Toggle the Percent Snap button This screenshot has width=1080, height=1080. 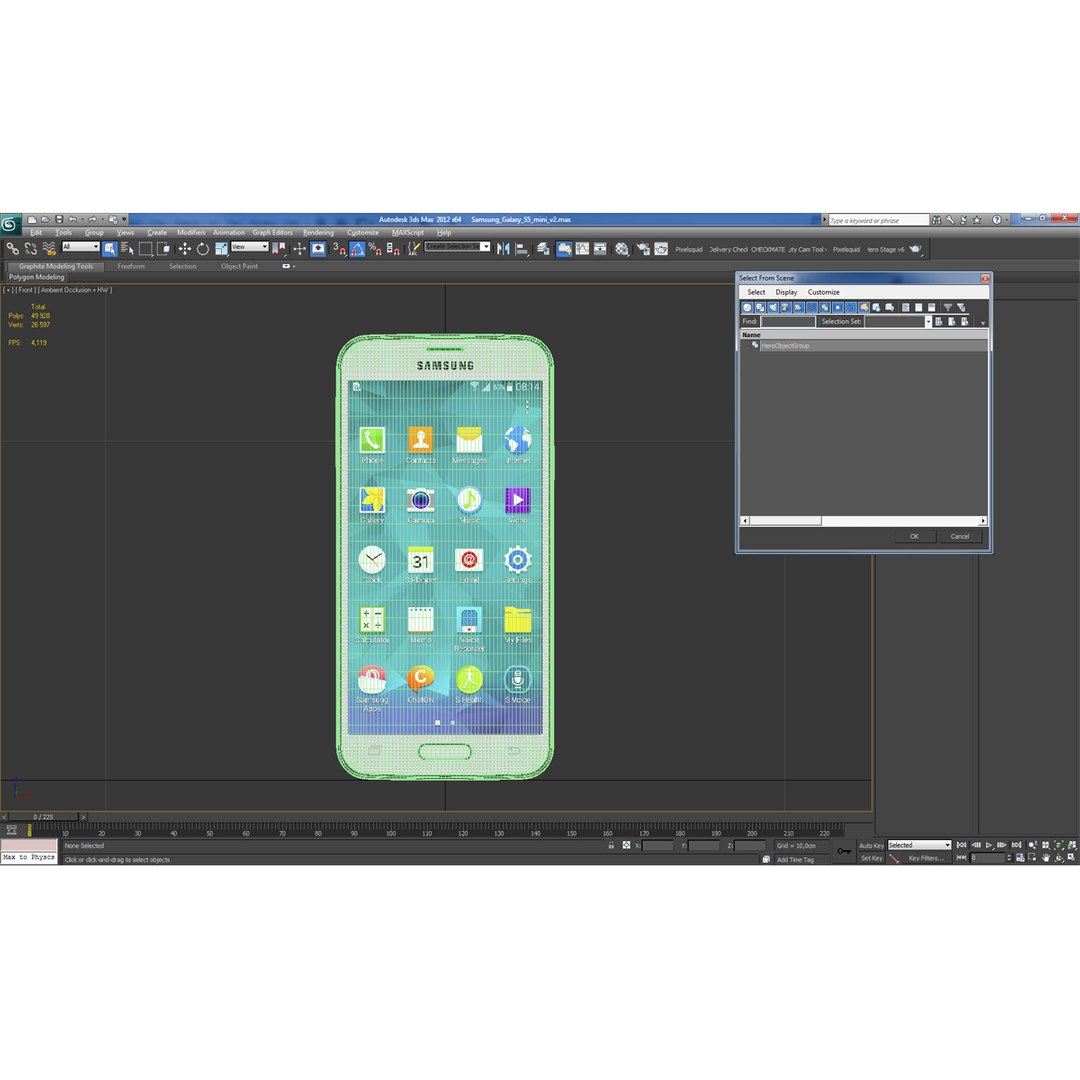point(375,249)
